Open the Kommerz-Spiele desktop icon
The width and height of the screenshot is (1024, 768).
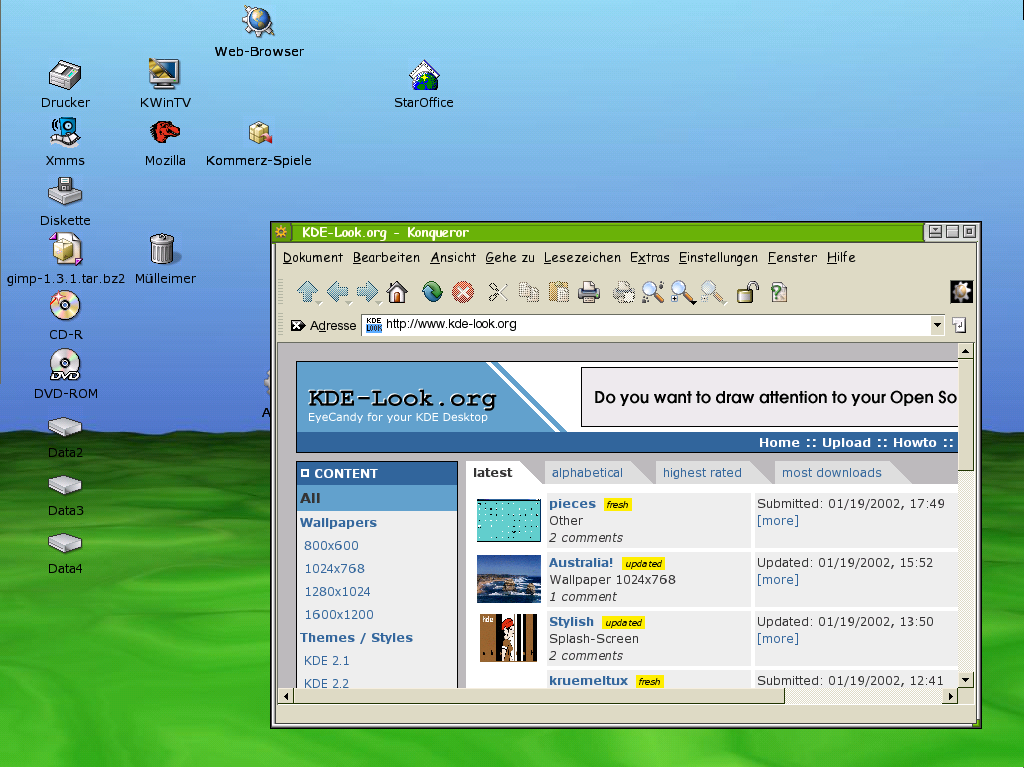(259, 144)
